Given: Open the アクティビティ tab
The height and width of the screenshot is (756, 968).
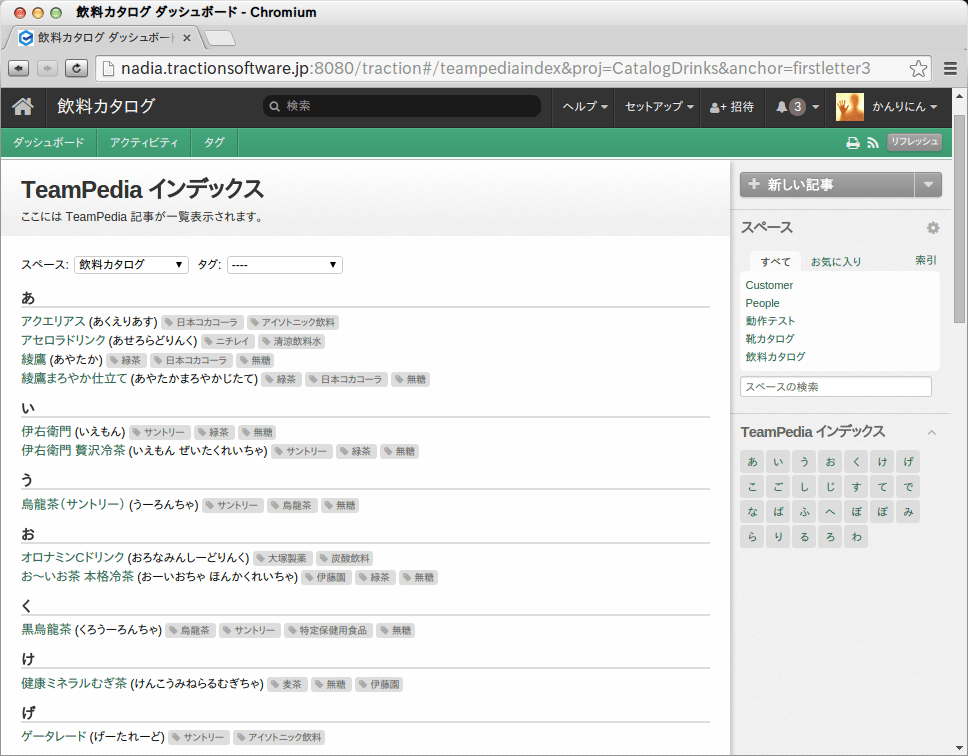Looking at the screenshot, I should (x=144, y=143).
